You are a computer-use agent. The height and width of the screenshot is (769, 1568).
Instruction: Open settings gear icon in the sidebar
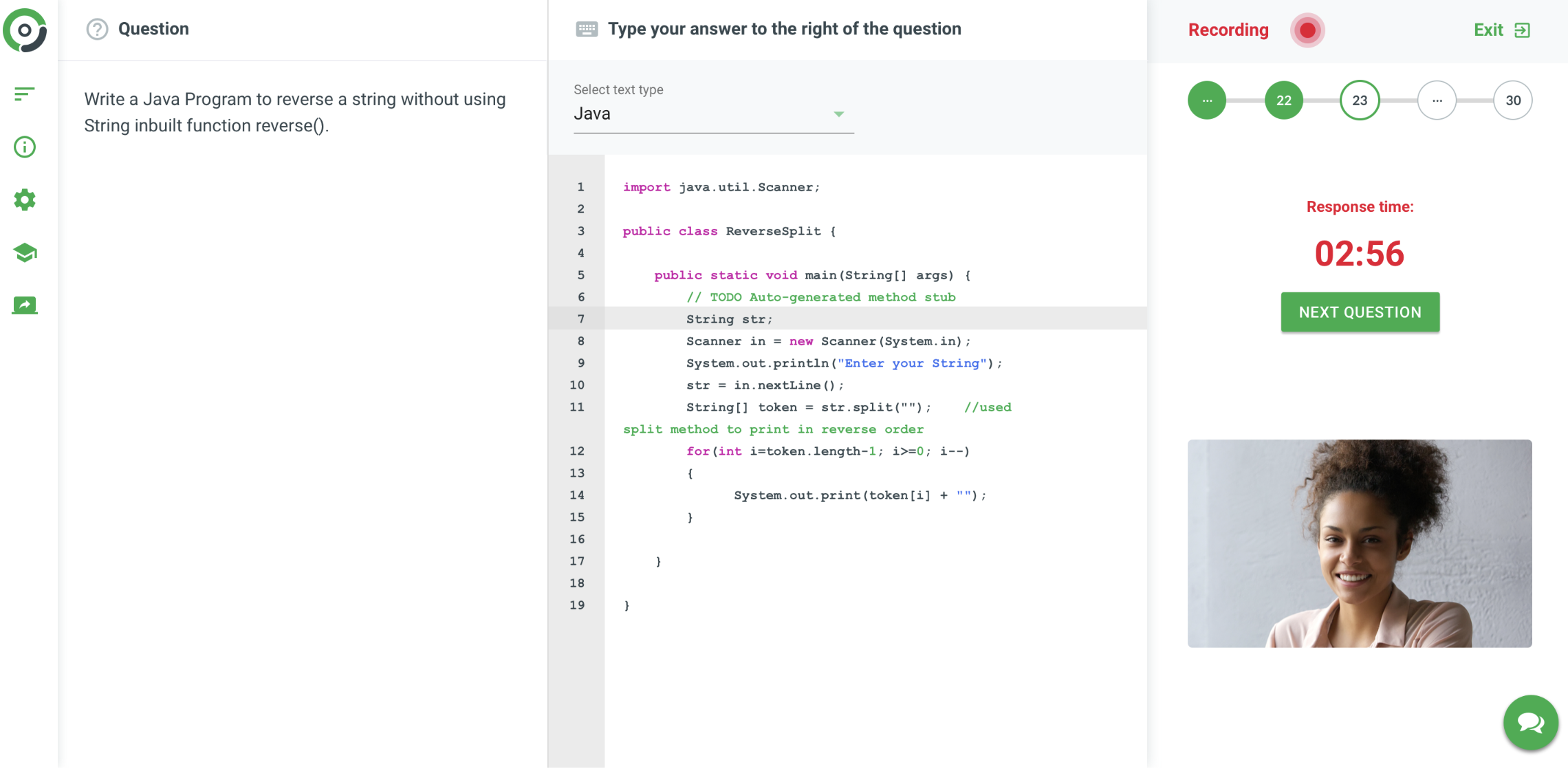coord(25,199)
